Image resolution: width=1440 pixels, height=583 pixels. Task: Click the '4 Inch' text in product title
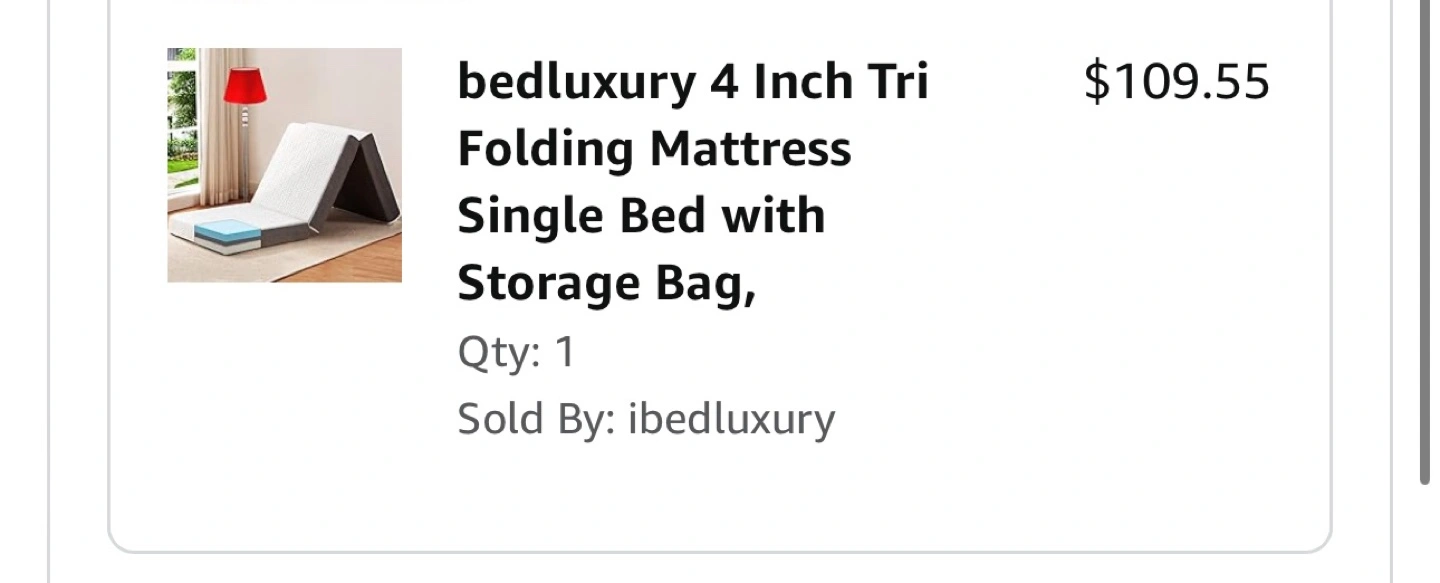coord(784,81)
